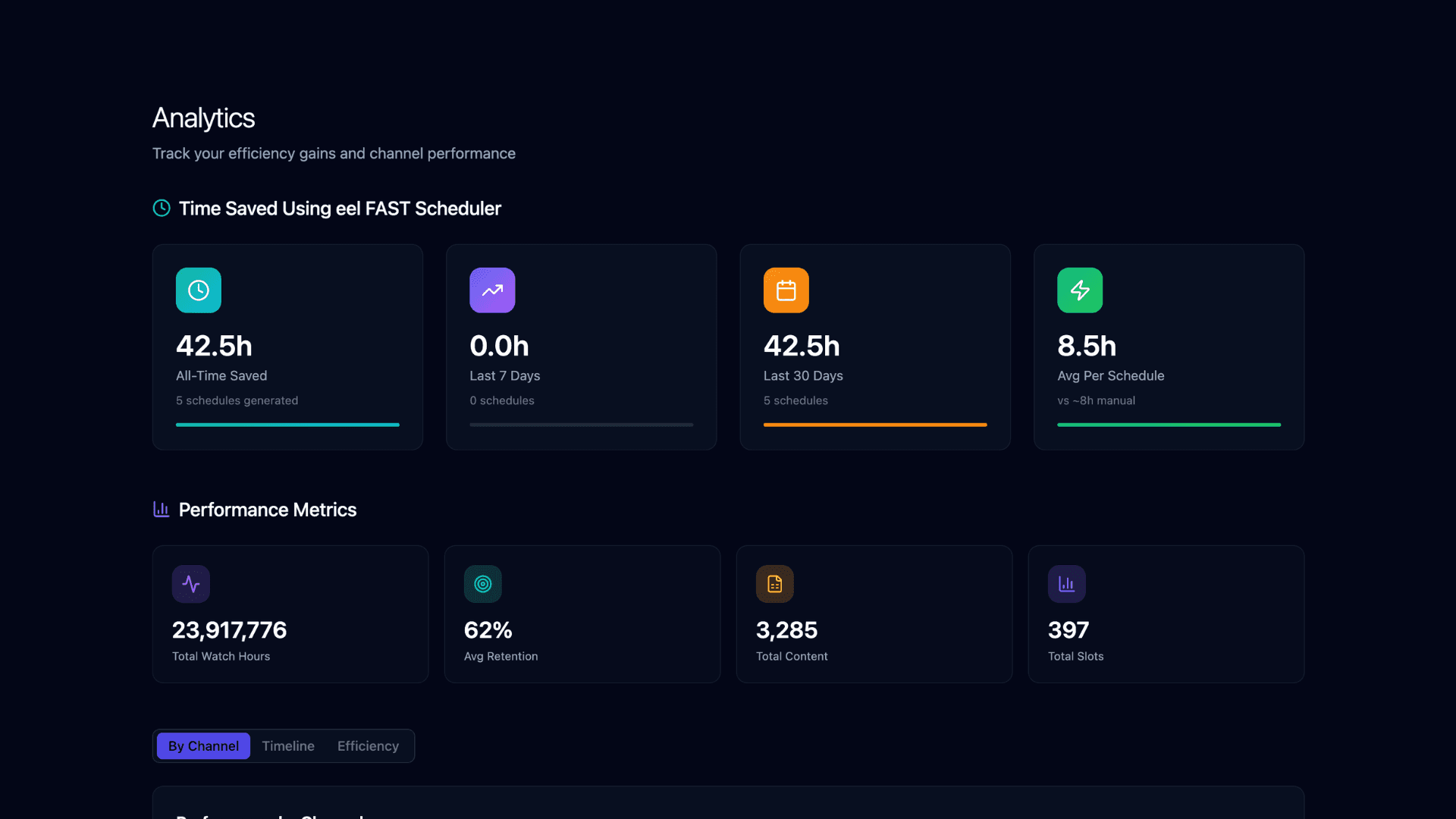Click the Avg Retention target icon

click(483, 584)
